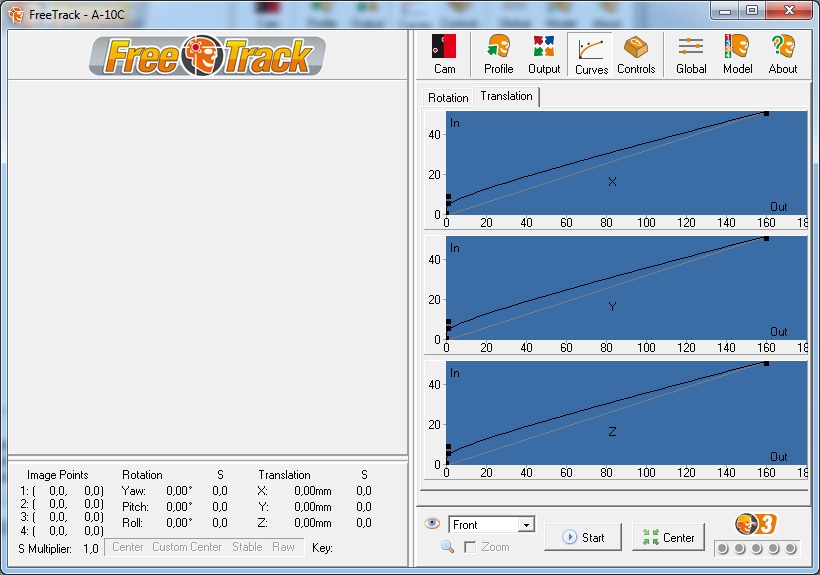Open the Profile panel

[498, 54]
